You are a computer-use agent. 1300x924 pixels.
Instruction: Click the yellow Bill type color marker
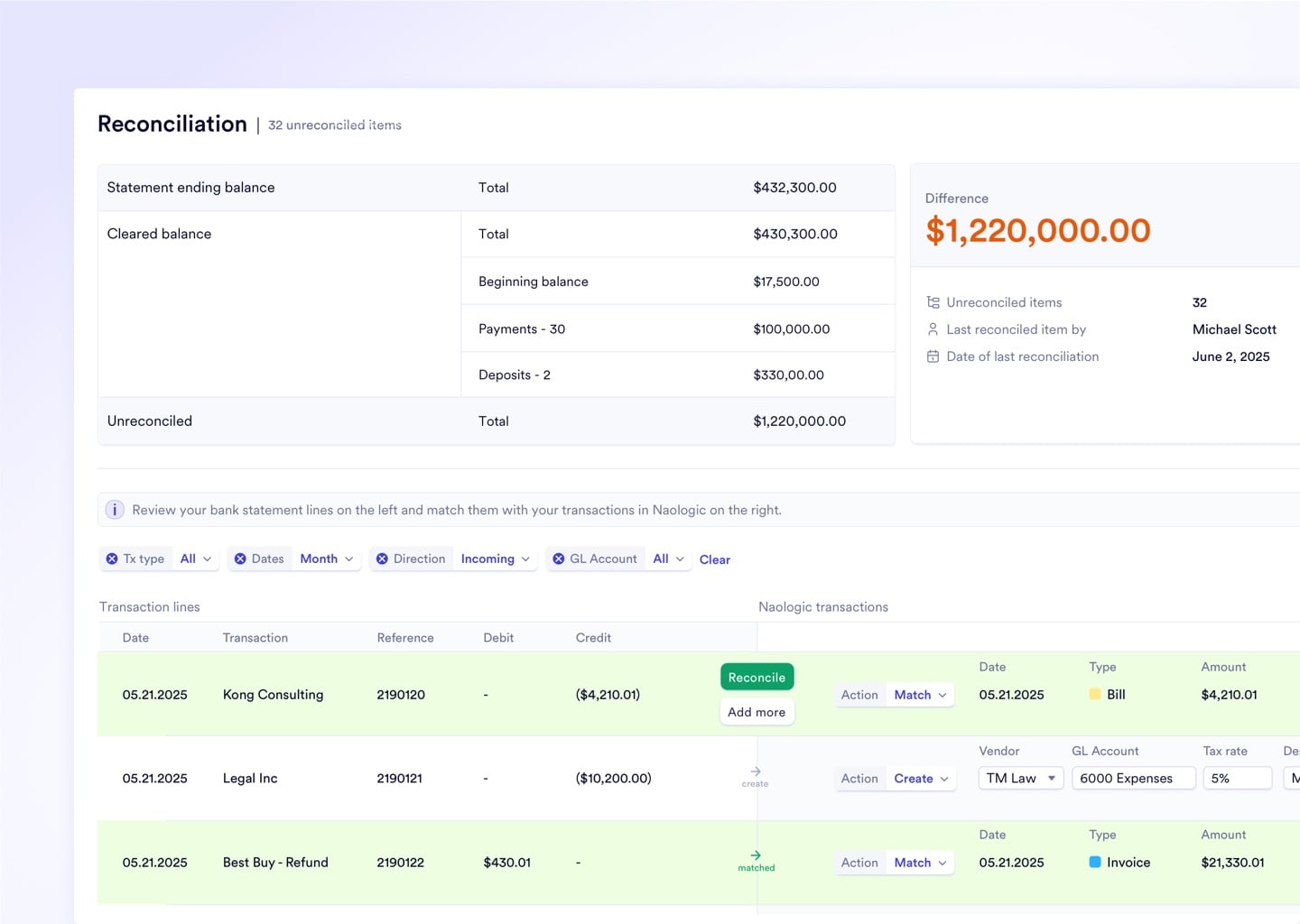(1095, 695)
